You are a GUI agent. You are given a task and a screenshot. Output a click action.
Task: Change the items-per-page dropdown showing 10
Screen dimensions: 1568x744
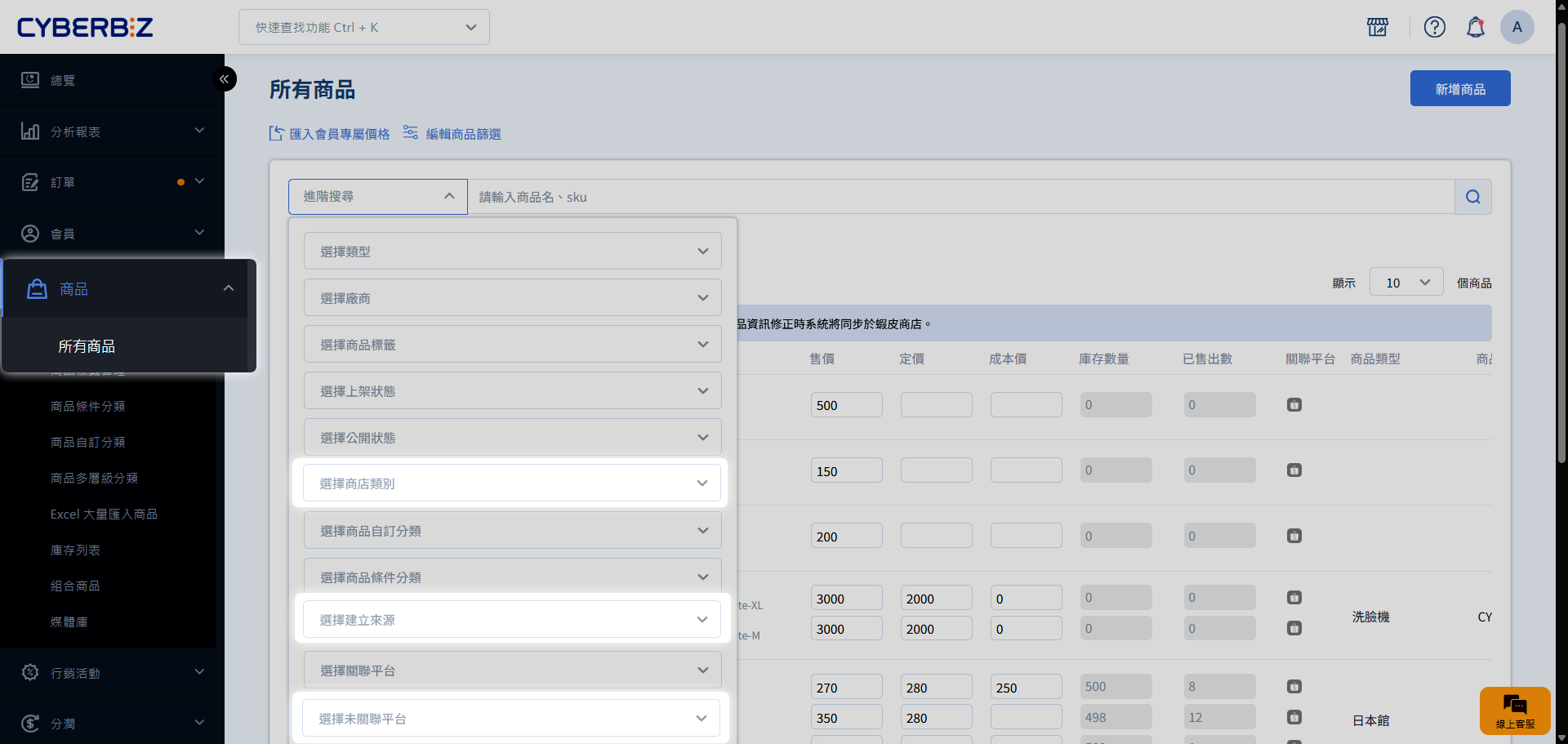pos(1405,283)
